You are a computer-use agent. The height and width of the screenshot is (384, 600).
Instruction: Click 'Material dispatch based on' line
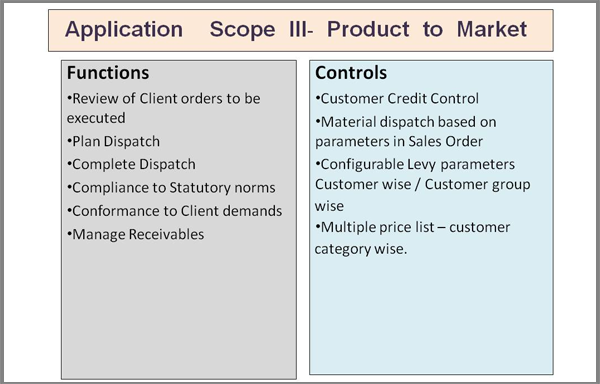pos(406,122)
